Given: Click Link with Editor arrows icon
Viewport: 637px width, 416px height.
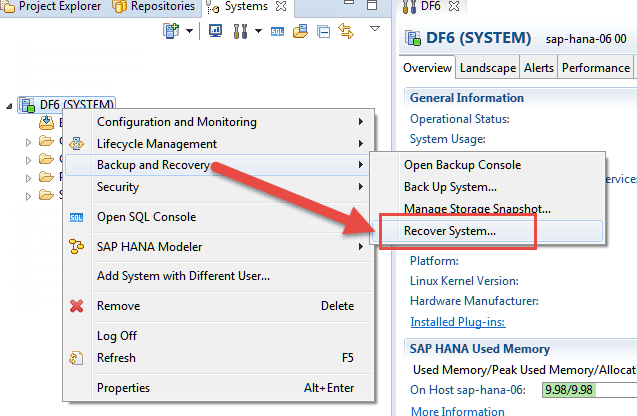Looking at the screenshot, I should click(x=346, y=31).
